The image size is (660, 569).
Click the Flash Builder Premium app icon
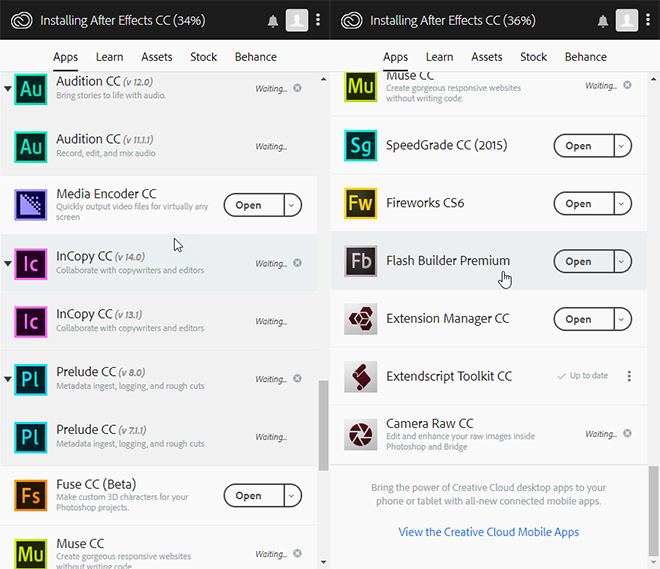pos(360,262)
